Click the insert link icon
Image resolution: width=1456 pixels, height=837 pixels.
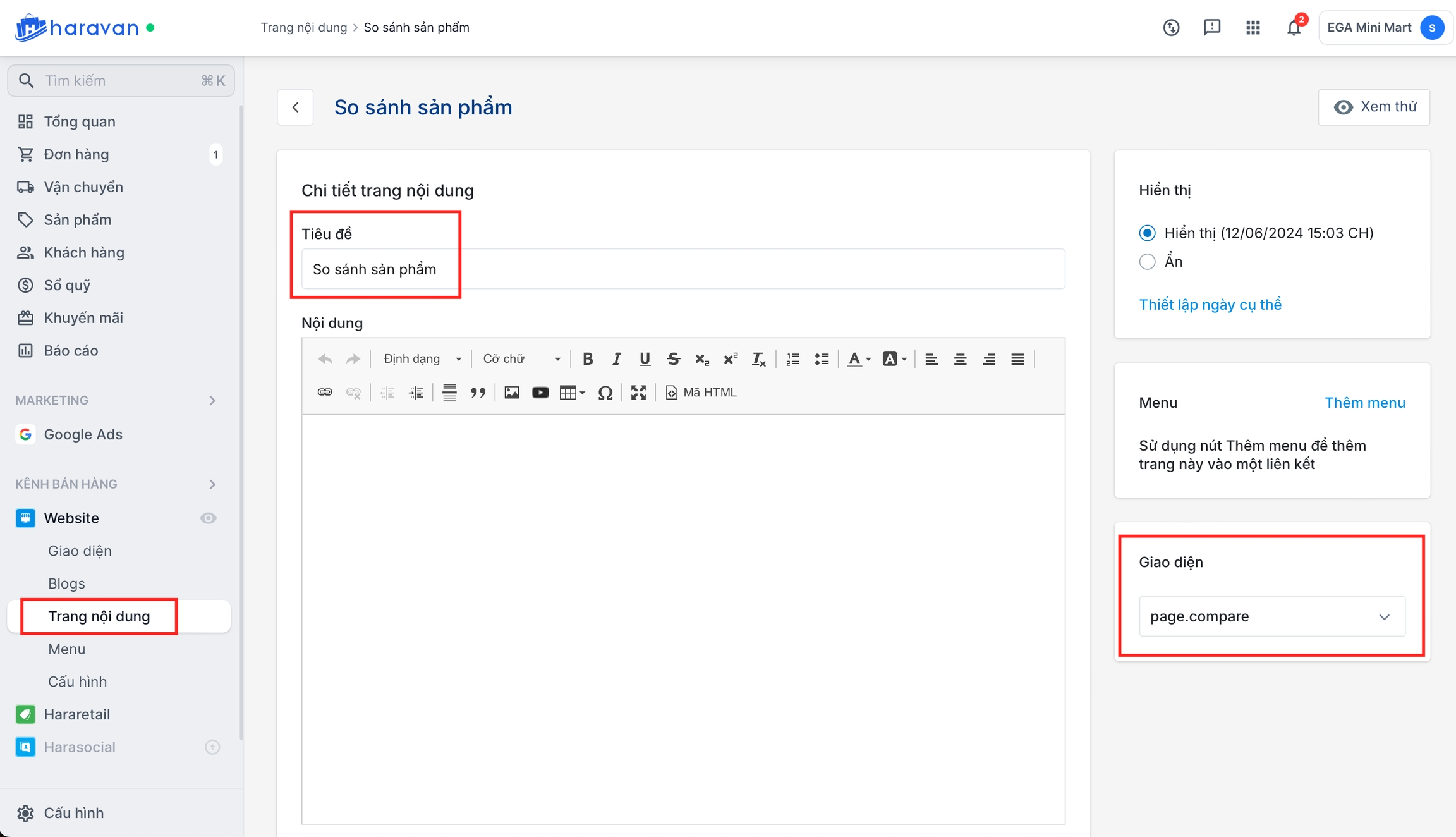tap(325, 393)
